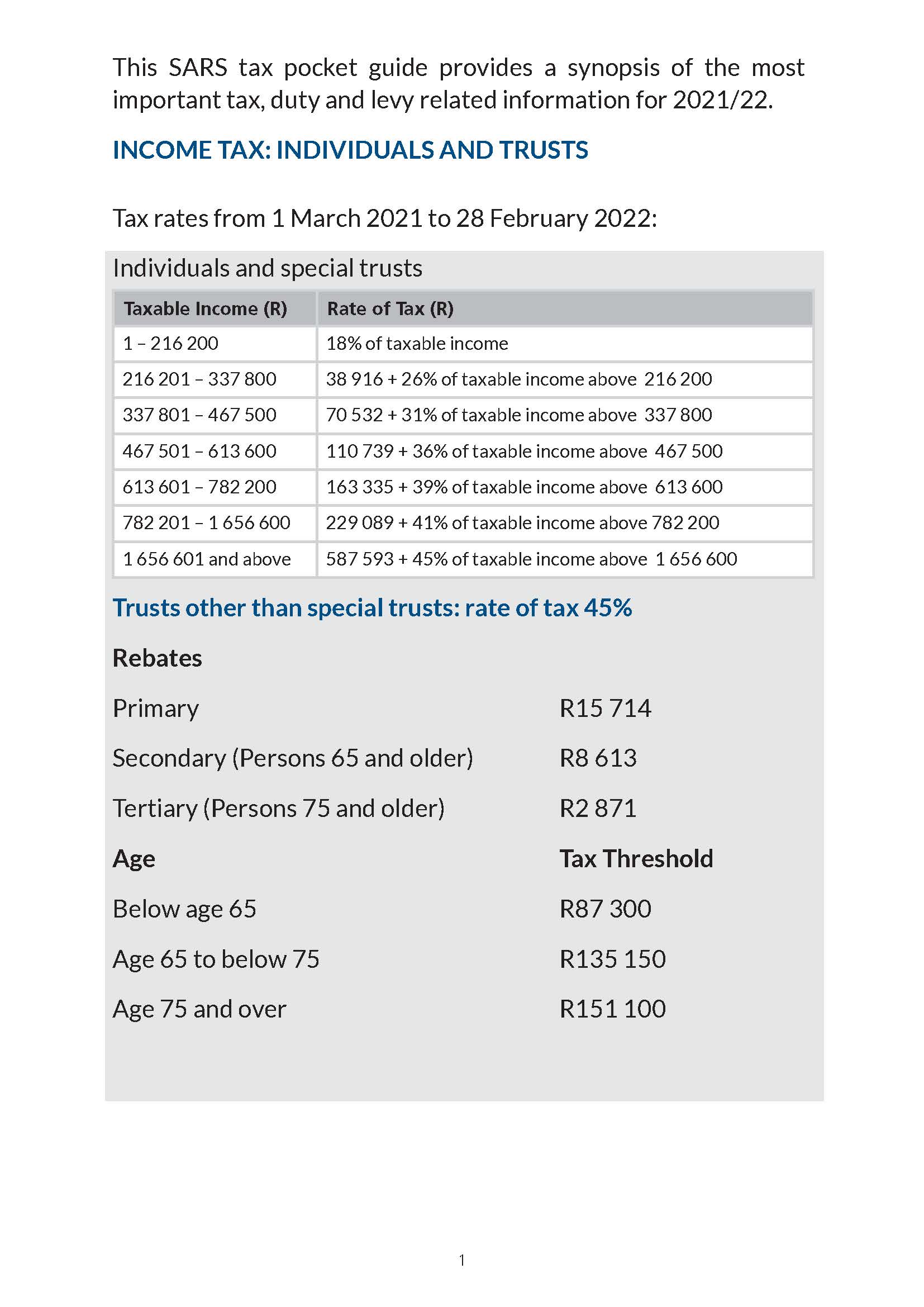
Task: Select the "216 201 – 337 800" bracket cell
Action: pos(199,379)
